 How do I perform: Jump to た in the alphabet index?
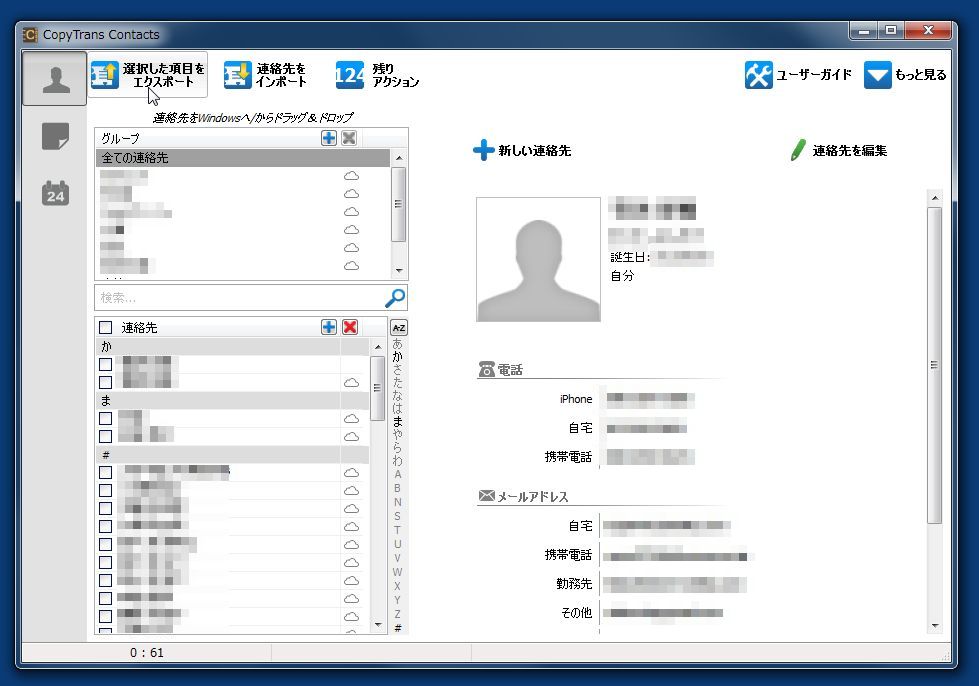(x=398, y=383)
